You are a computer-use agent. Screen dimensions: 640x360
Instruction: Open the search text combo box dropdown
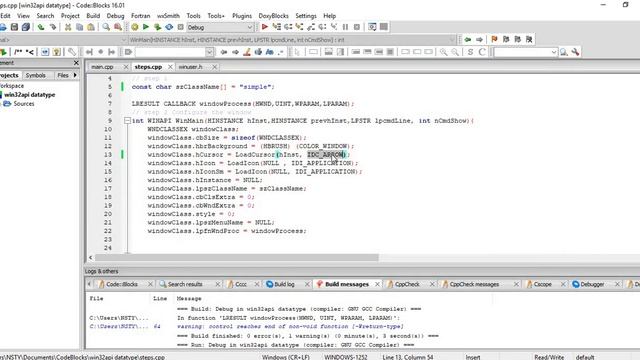209,52
